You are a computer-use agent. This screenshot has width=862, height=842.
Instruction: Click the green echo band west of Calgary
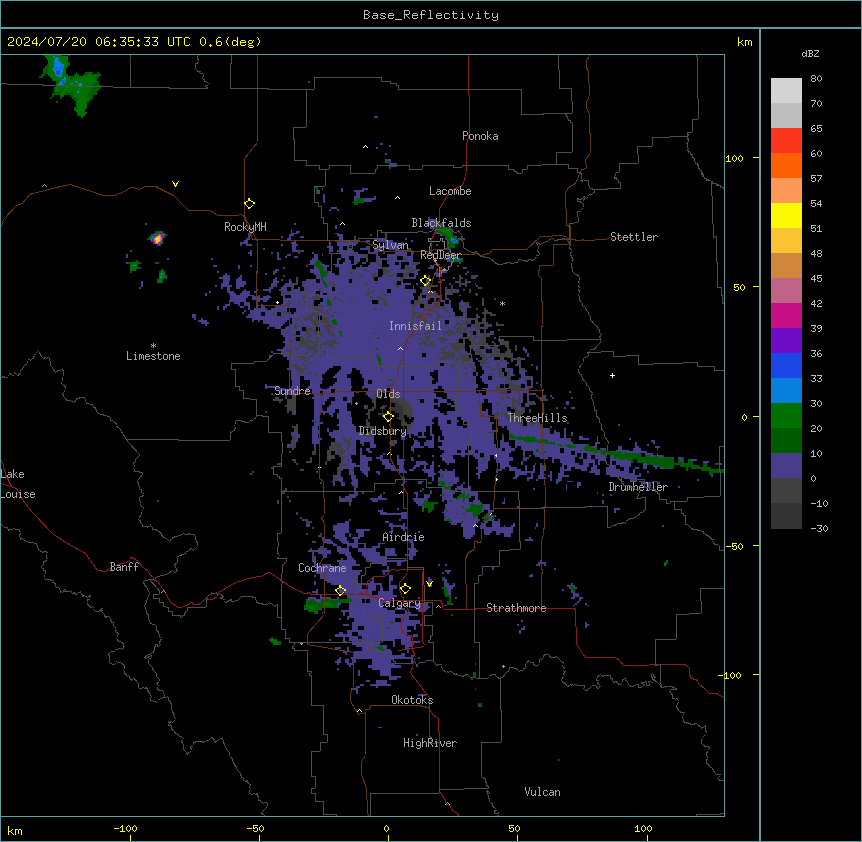point(328,605)
